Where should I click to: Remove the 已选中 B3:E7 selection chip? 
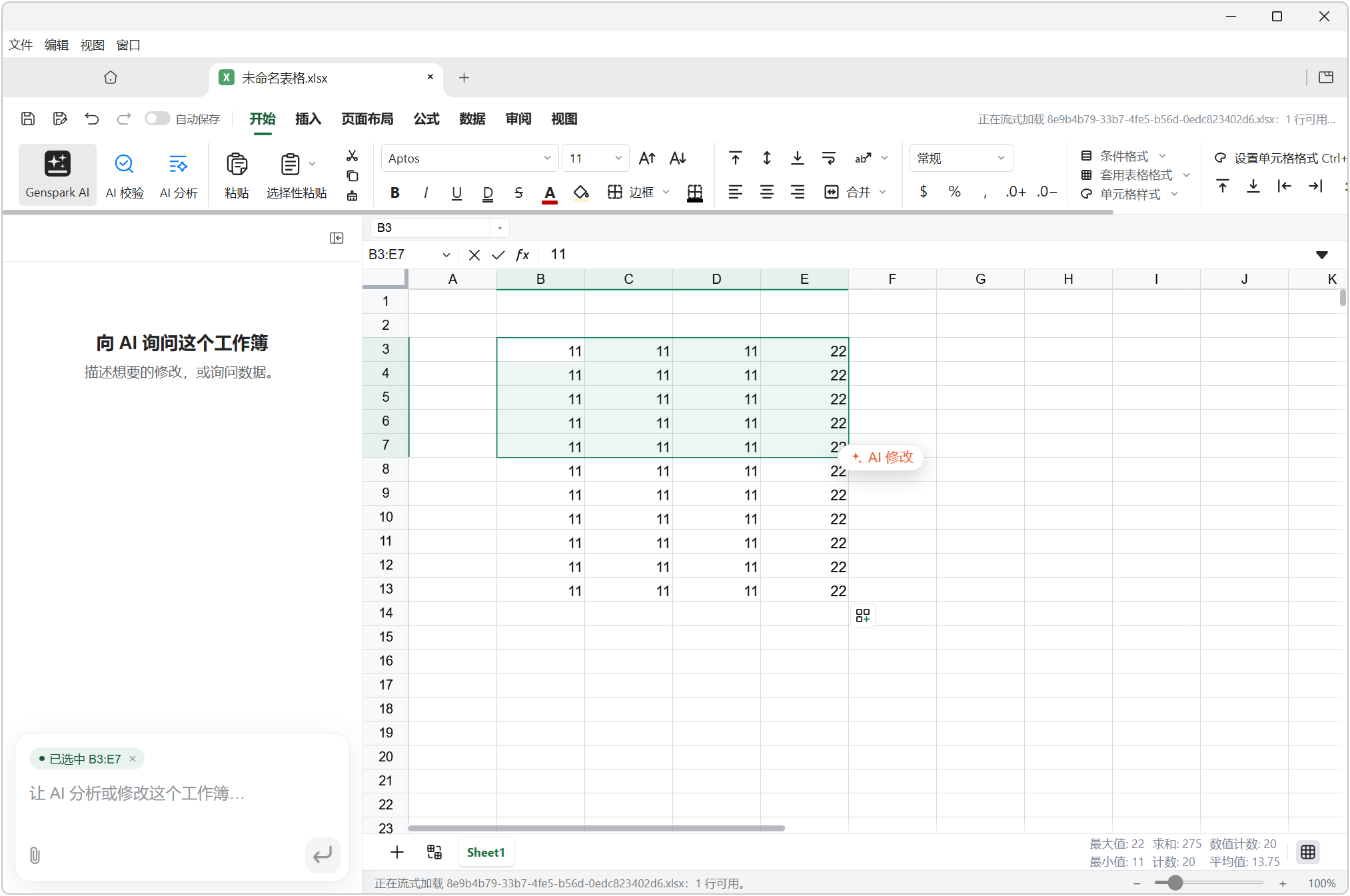pos(133,759)
